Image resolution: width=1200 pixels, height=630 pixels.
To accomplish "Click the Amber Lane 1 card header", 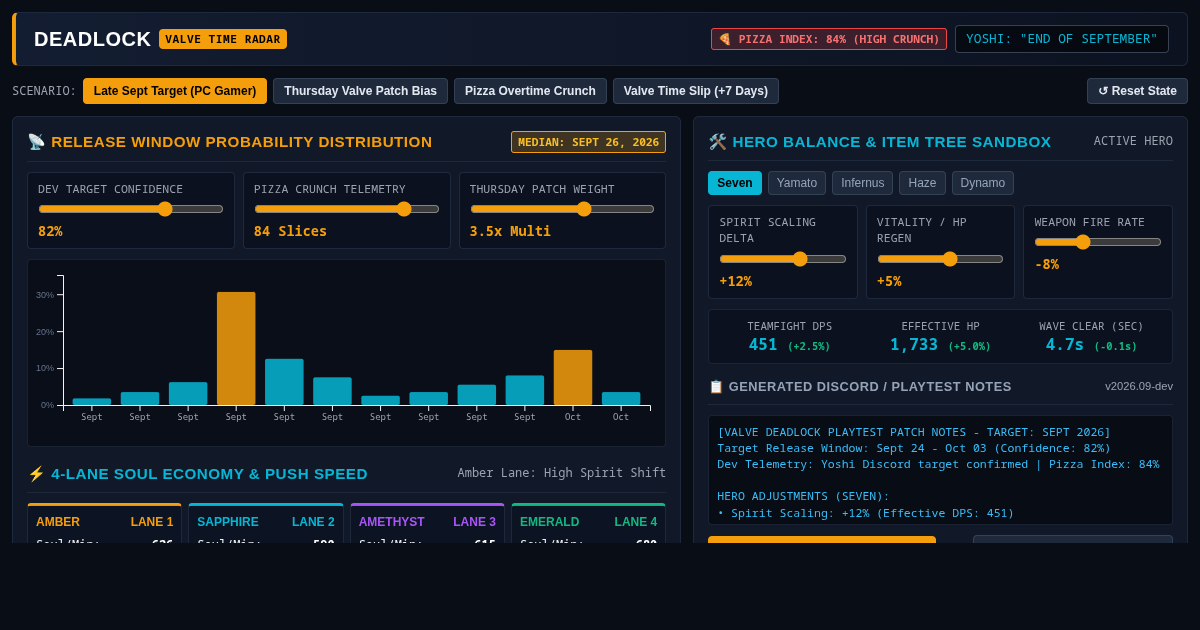I will (x=104, y=522).
